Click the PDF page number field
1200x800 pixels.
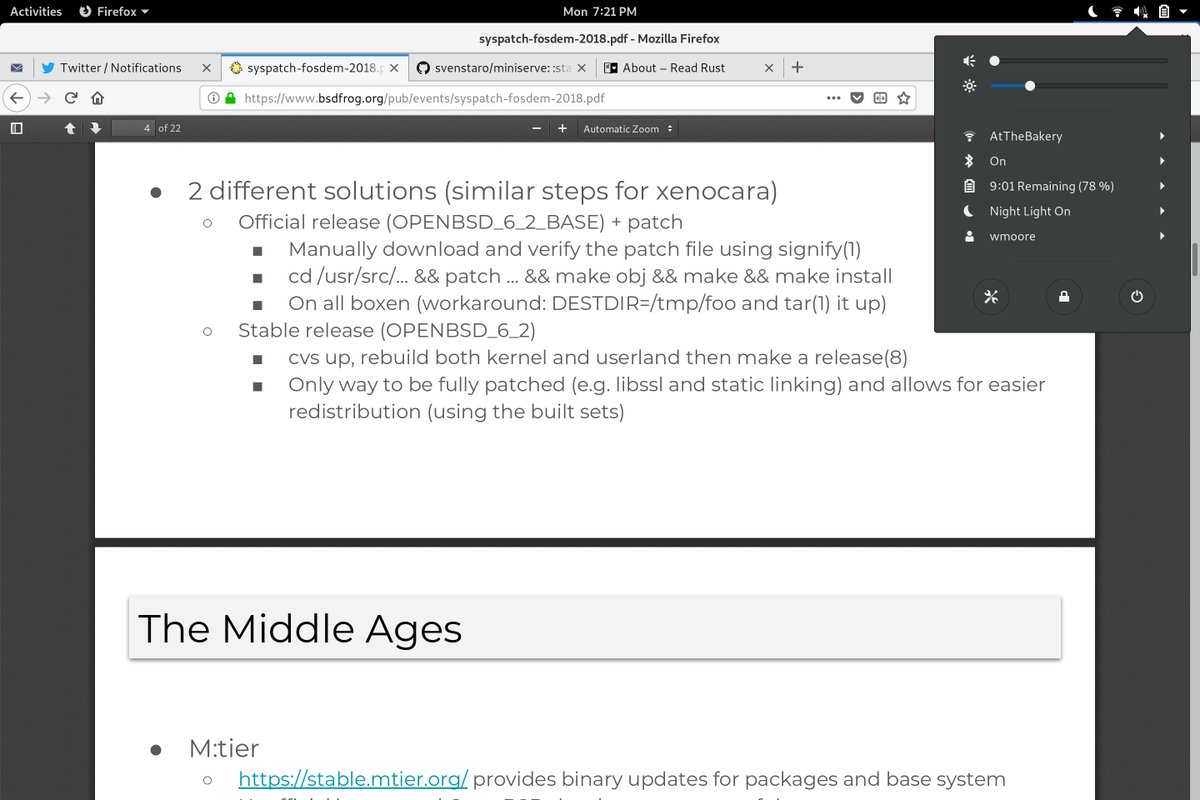pyautogui.click(x=132, y=128)
